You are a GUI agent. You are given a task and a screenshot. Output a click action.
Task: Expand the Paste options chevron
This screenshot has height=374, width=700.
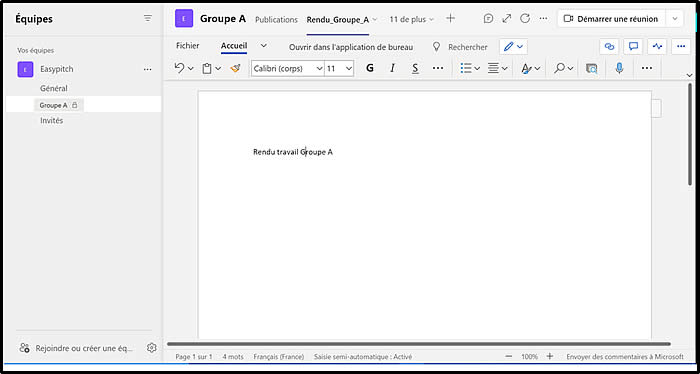(x=218, y=69)
